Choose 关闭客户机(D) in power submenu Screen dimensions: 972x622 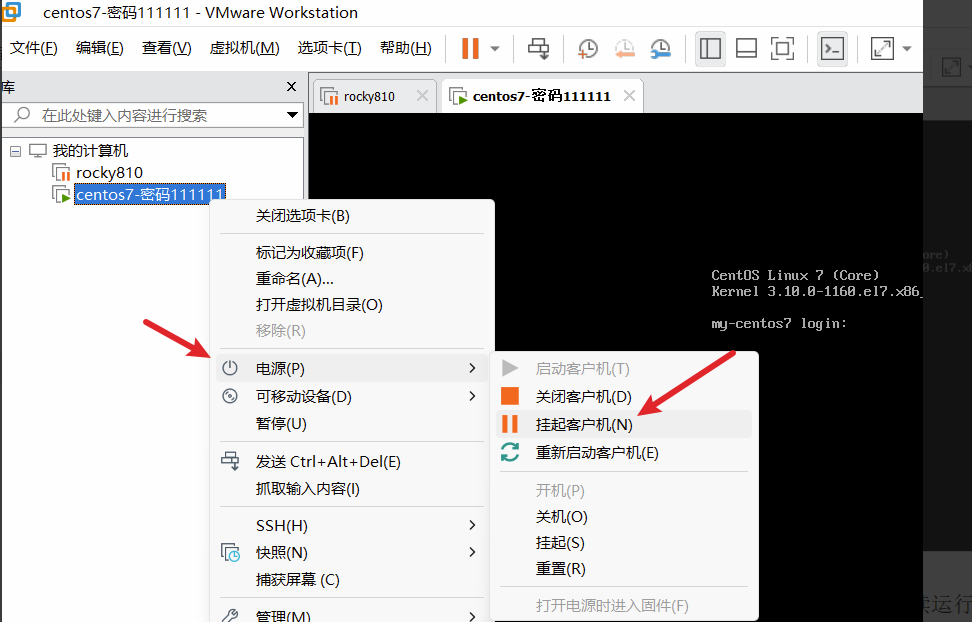(624, 396)
